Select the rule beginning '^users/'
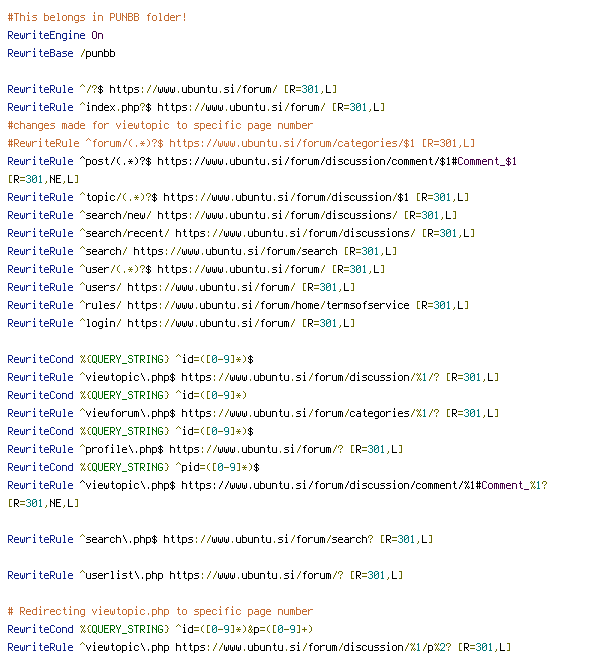The height and width of the screenshot is (664, 600). [x=181, y=287]
